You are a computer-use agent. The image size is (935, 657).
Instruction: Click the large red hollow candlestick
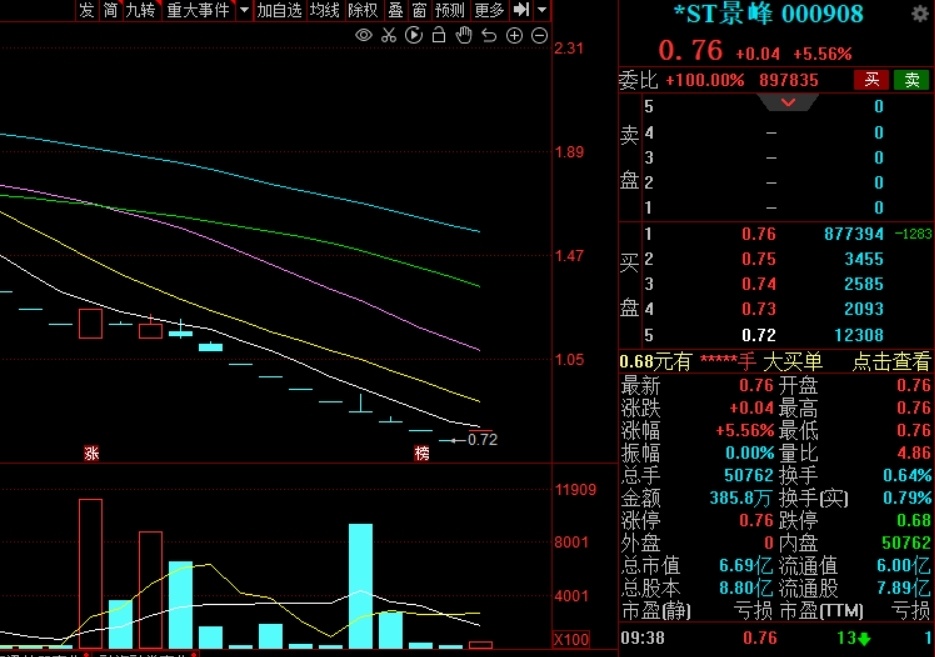coord(91,324)
